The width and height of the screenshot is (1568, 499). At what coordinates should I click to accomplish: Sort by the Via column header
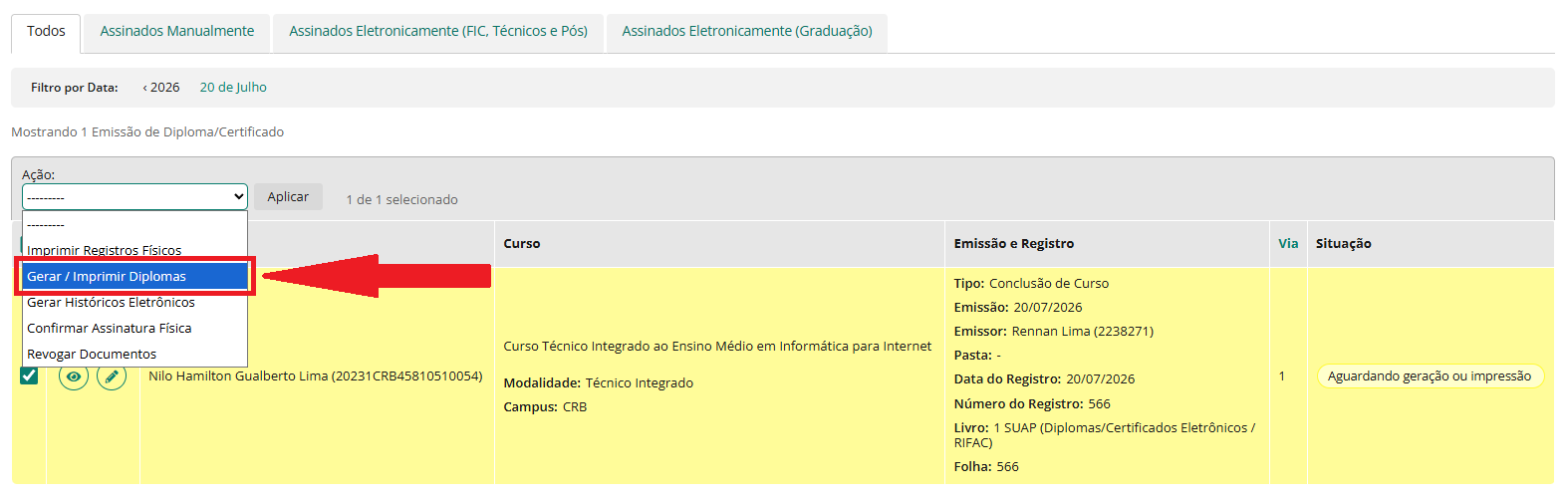1288,243
